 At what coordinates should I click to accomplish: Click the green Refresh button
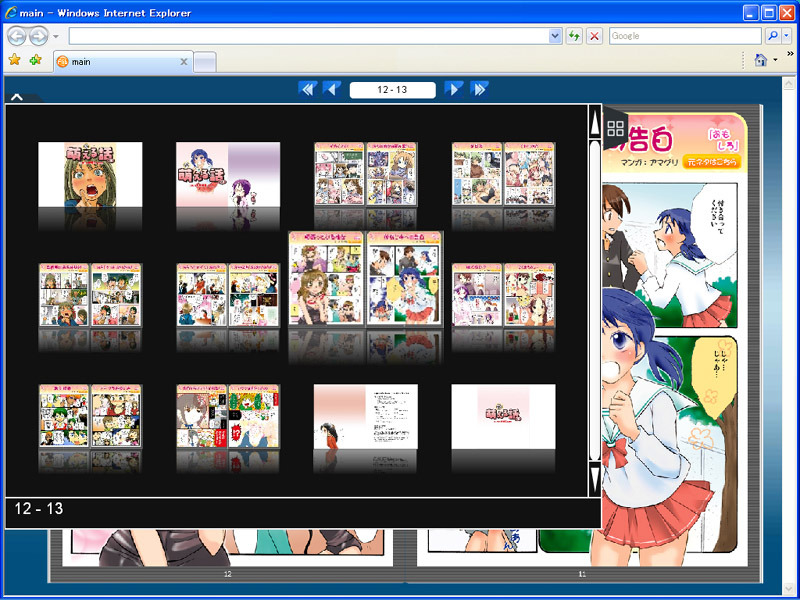tap(574, 36)
